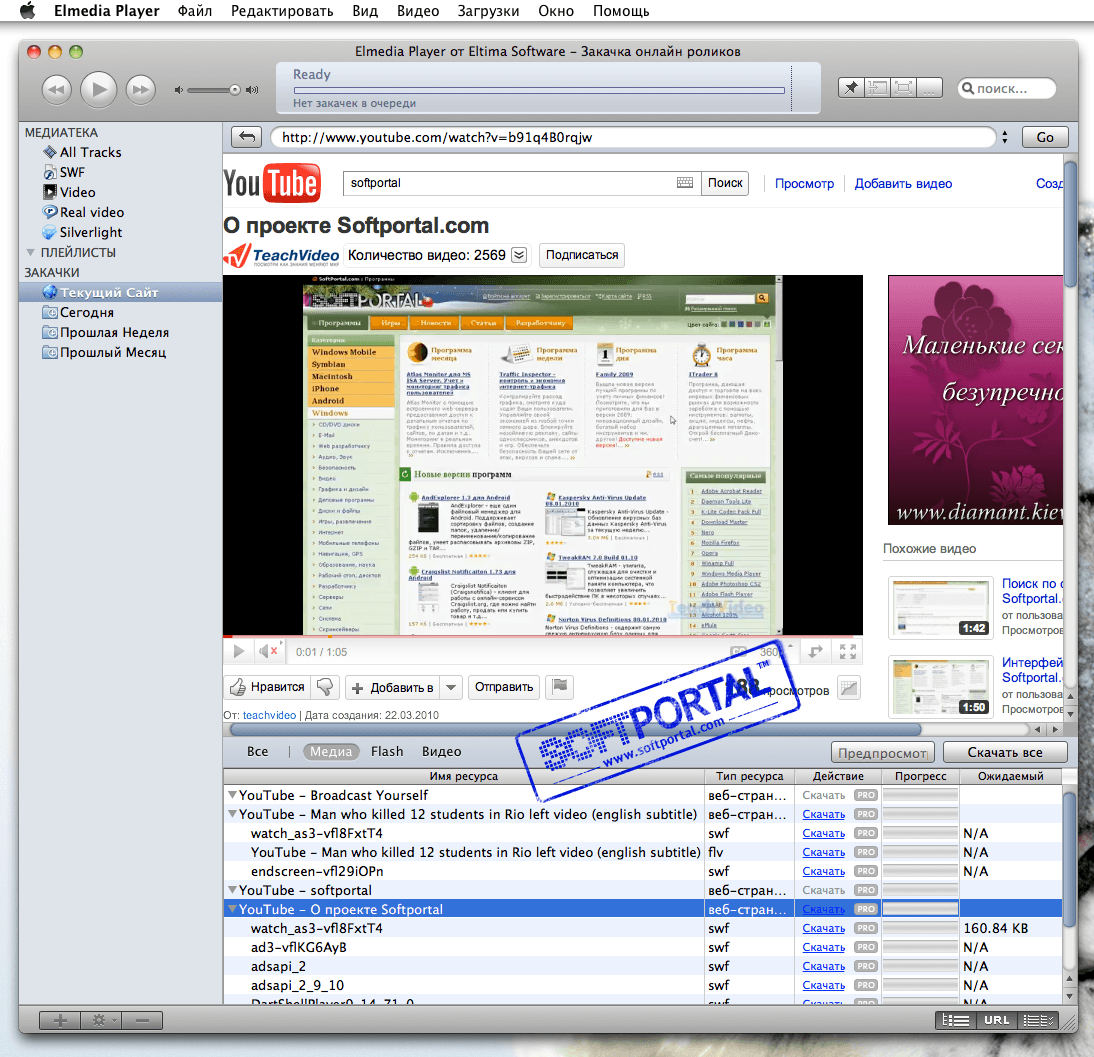This screenshot has width=1094, height=1057.
Task: Click the add plus button at bottom
Action: (x=60, y=1021)
